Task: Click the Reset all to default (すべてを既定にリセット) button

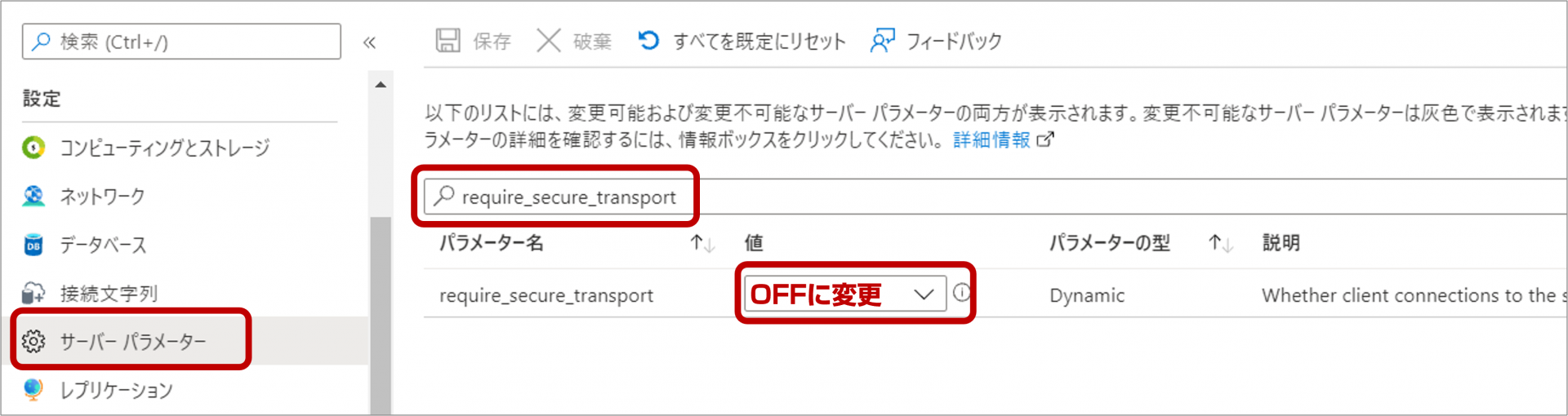Action: [759, 41]
